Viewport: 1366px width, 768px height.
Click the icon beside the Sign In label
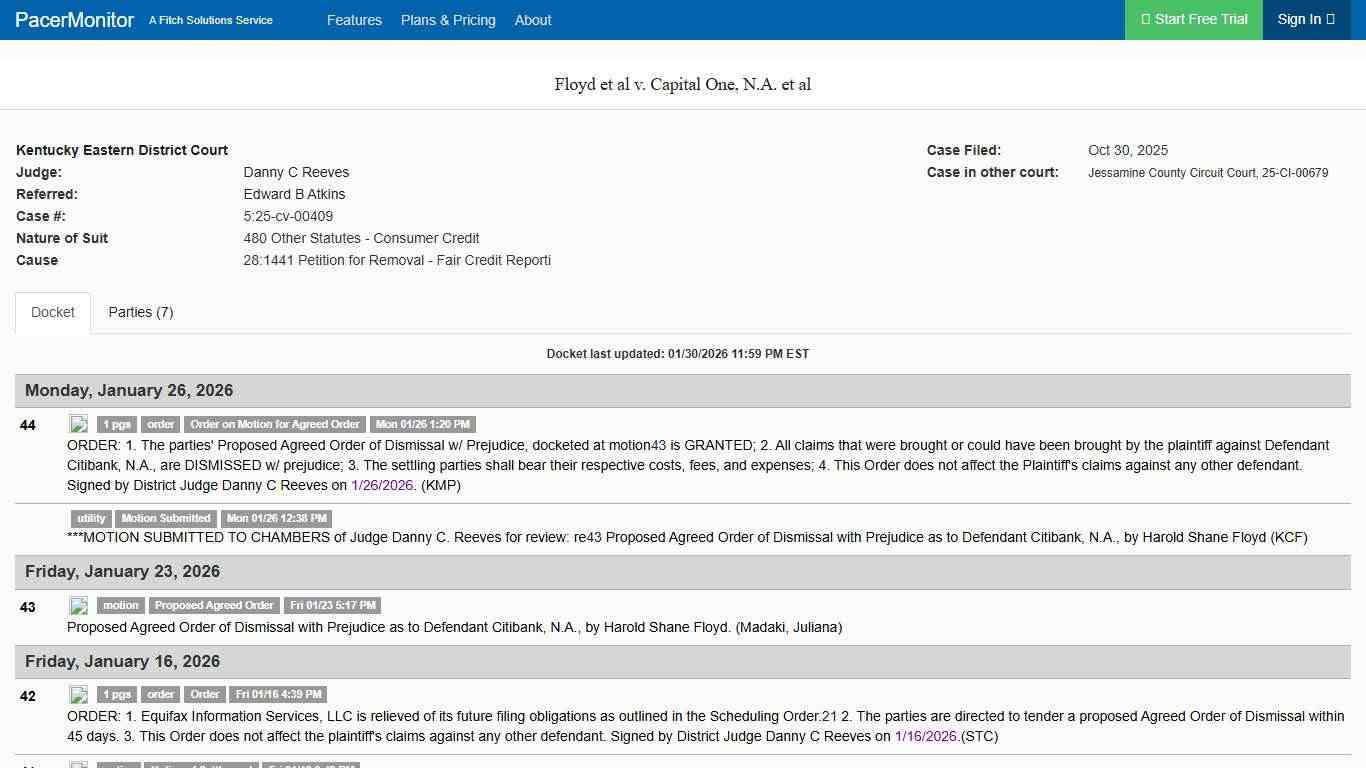[x=1330, y=19]
